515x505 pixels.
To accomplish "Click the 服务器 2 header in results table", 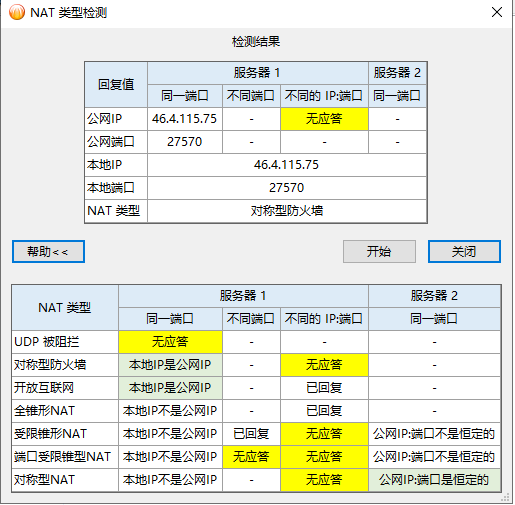I will pyautogui.click(x=397, y=73).
